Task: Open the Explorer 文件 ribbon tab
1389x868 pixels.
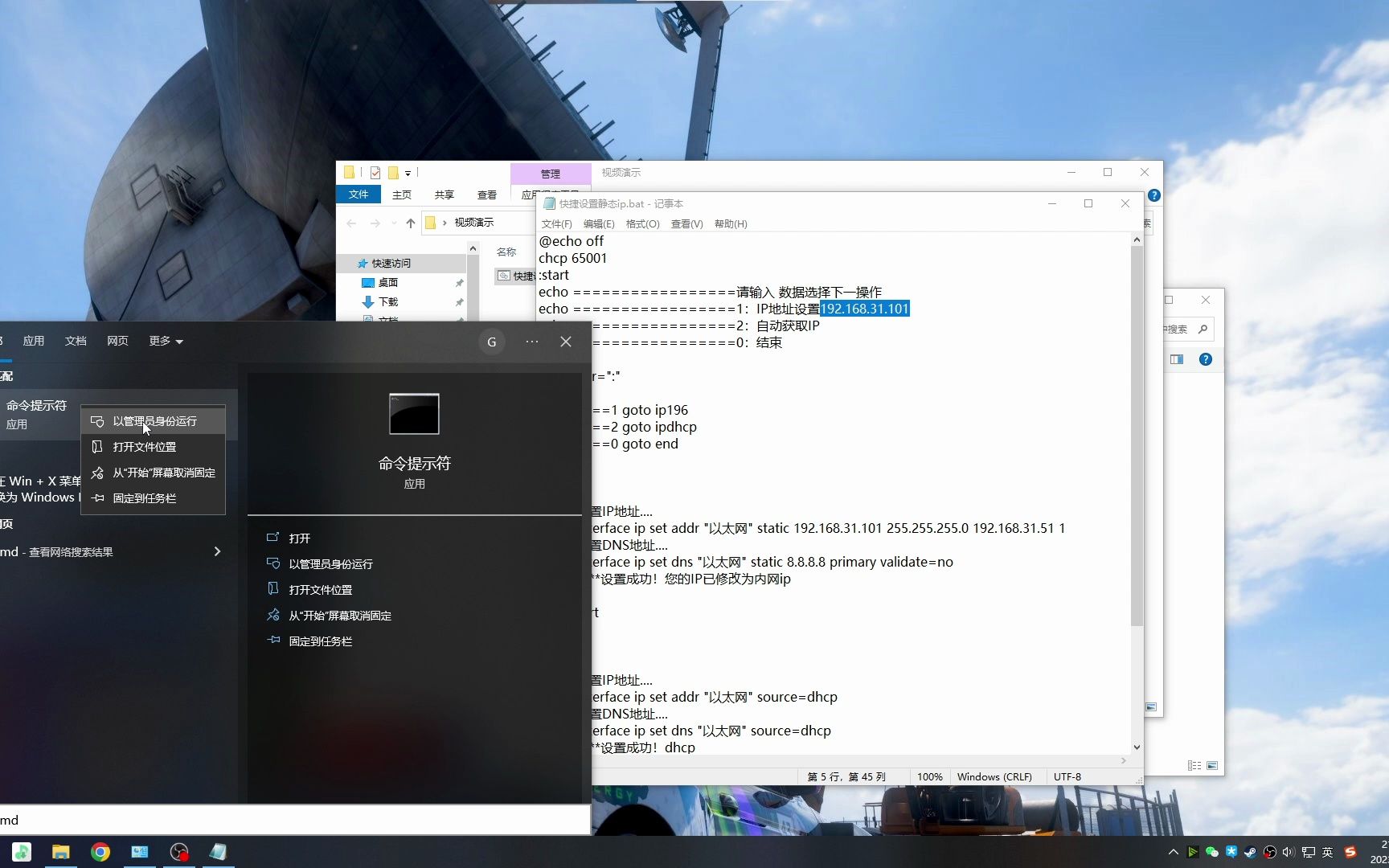Action: tap(359, 194)
